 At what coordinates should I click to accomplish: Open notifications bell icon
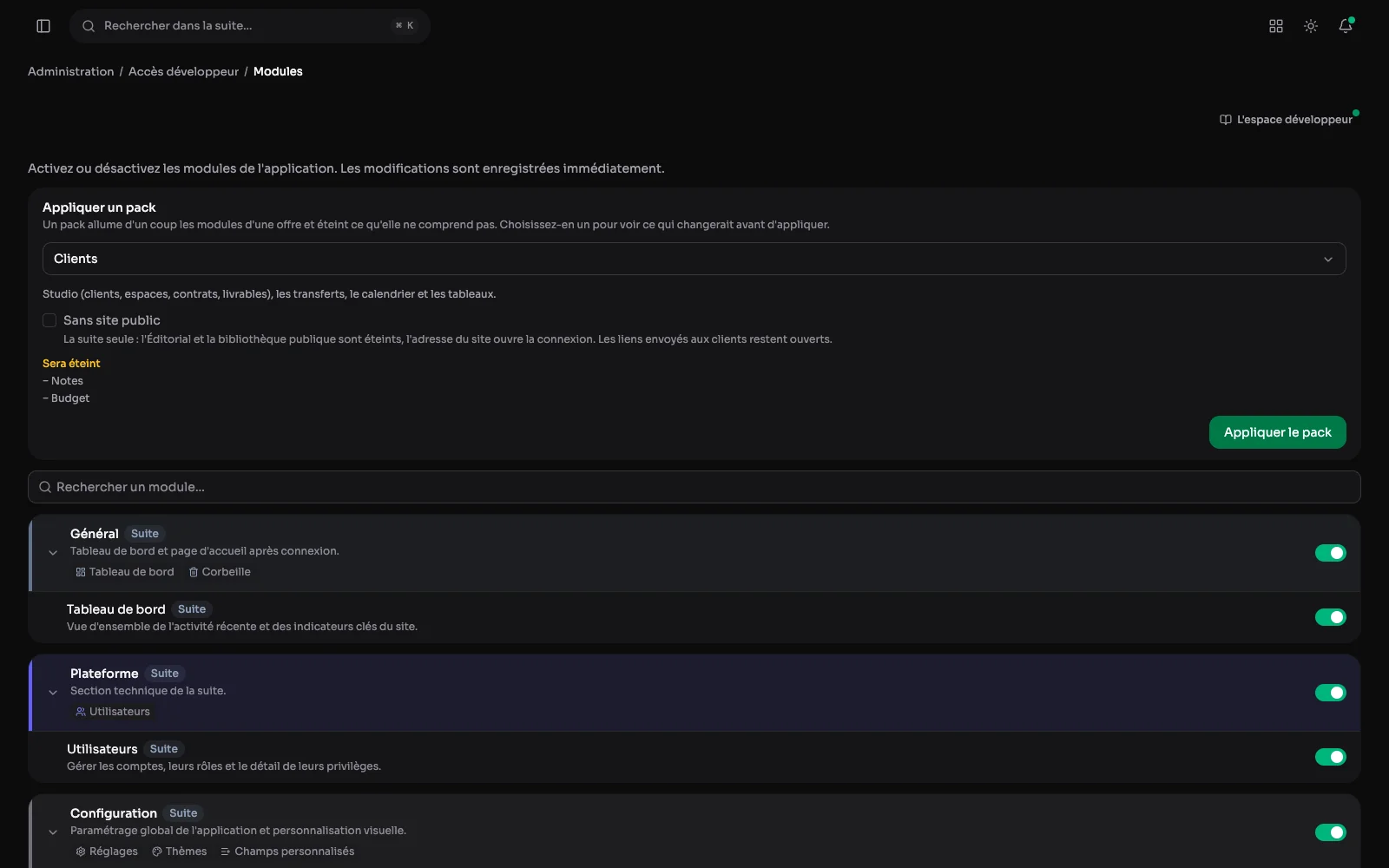tap(1346, 26)
